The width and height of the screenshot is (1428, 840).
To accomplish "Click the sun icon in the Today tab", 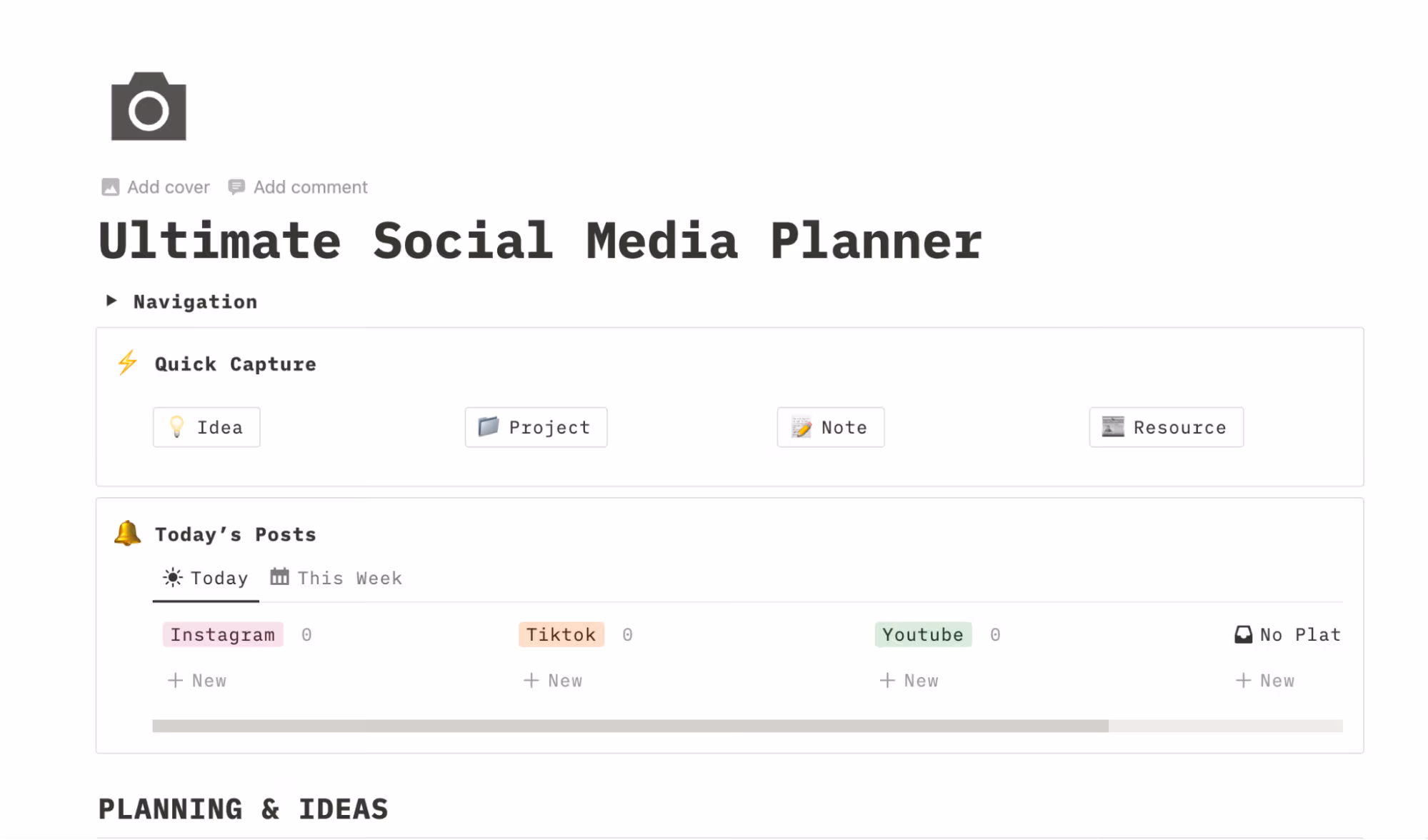I will 172,577.
